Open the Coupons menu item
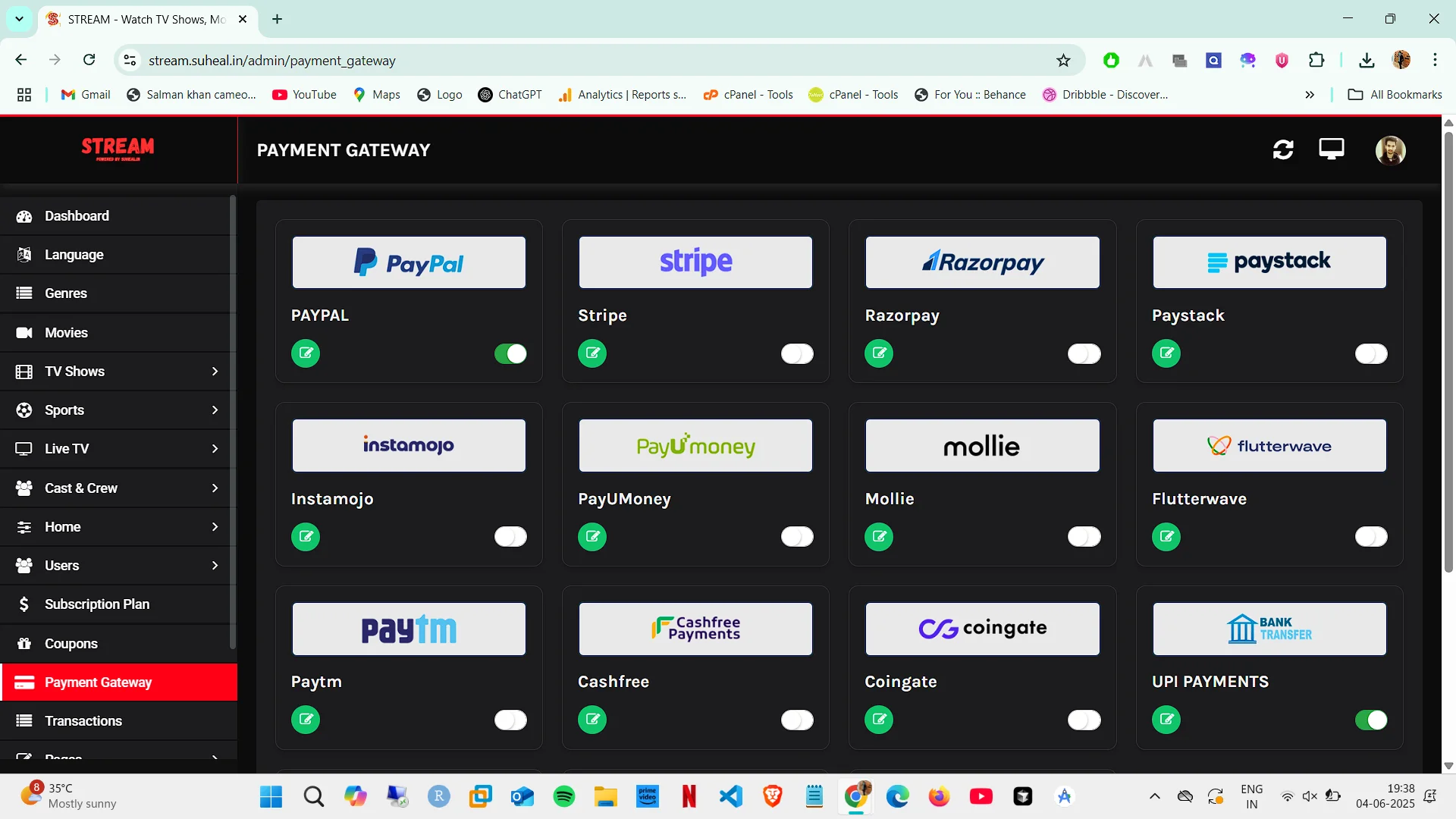The image size is (1456, 819). click(x=117, y=644)
